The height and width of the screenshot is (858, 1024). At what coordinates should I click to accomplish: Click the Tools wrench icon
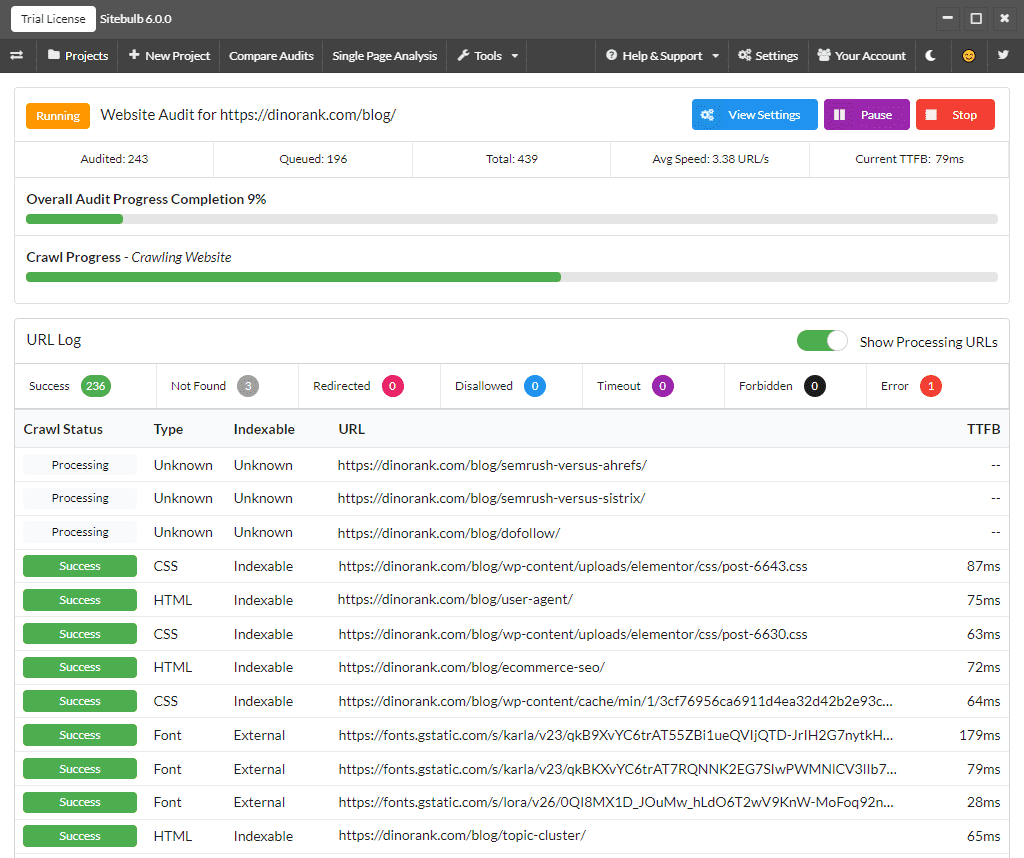(463, 56)
